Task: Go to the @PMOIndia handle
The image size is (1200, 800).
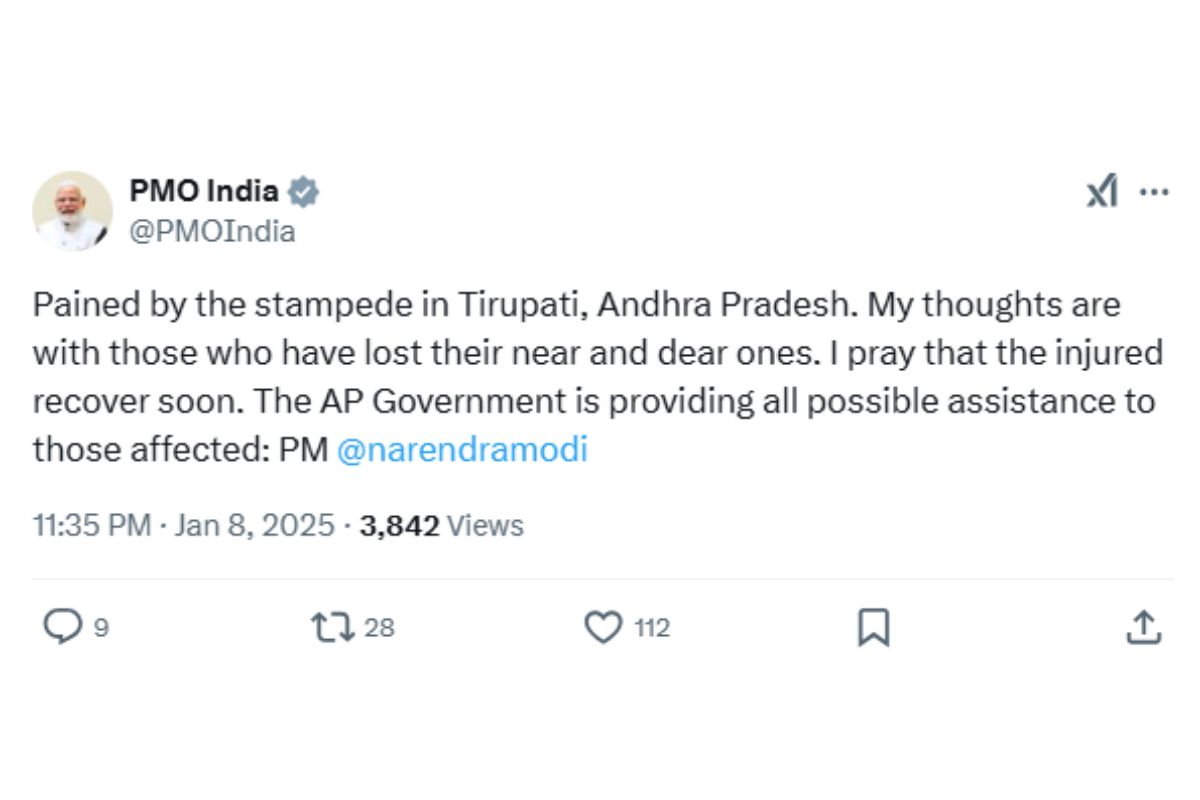Action: pyautogui.click(x=212, y=232)
